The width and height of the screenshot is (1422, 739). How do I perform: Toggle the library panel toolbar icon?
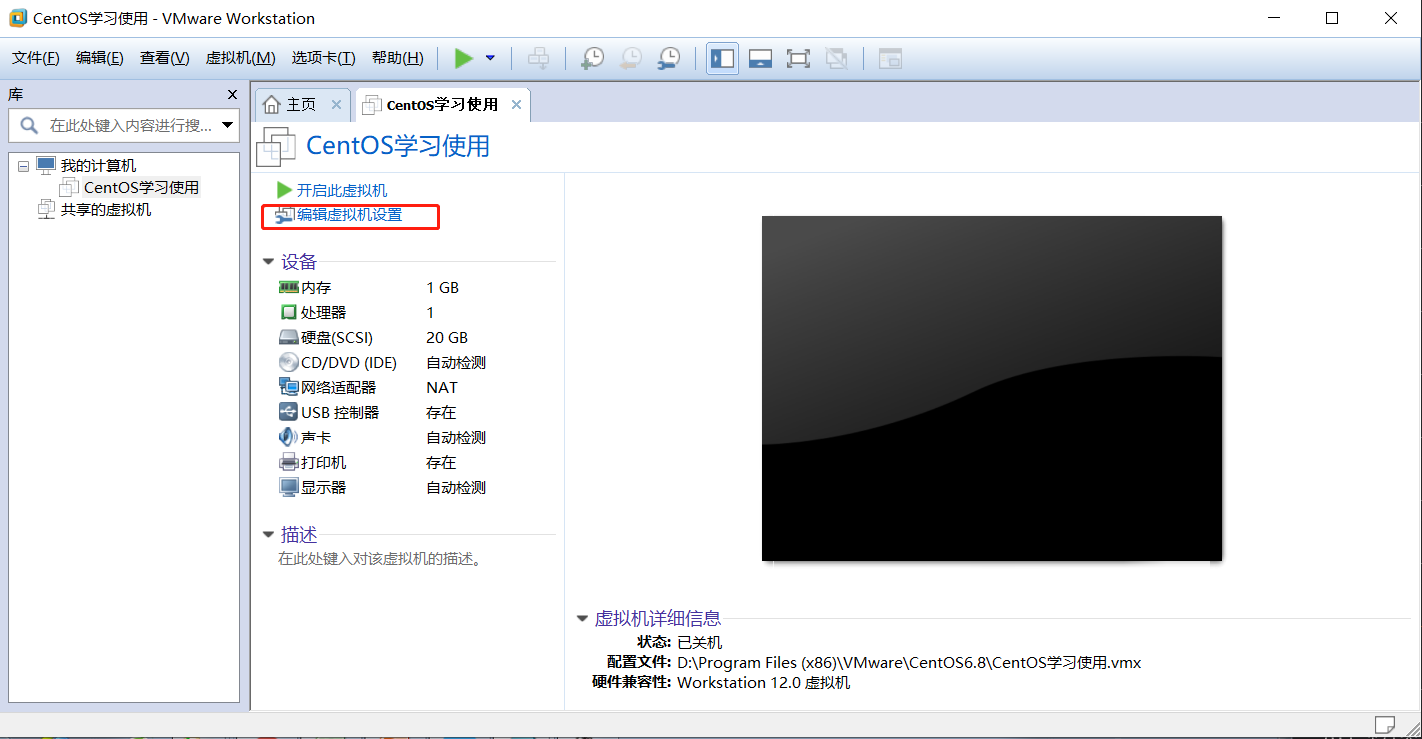[722, 58]
